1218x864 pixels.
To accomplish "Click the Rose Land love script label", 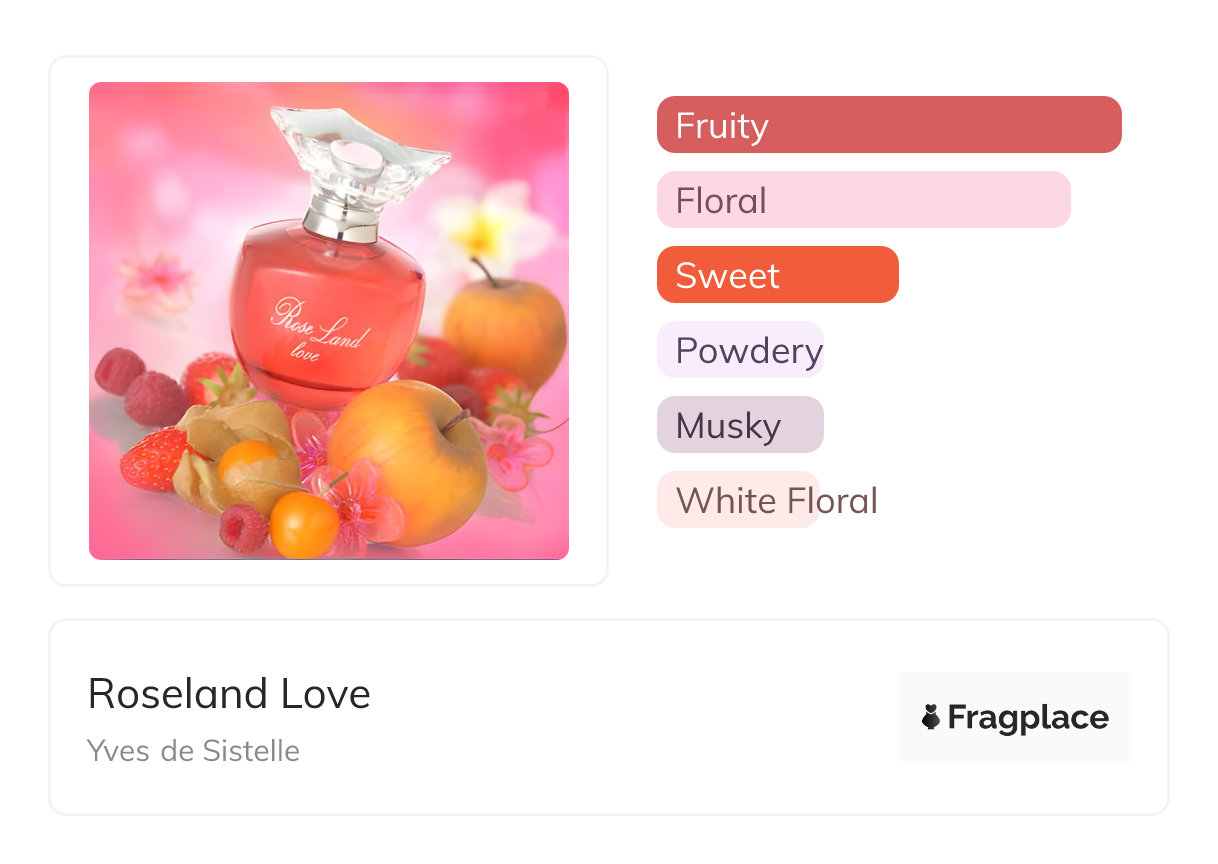I will coord(318,327).
